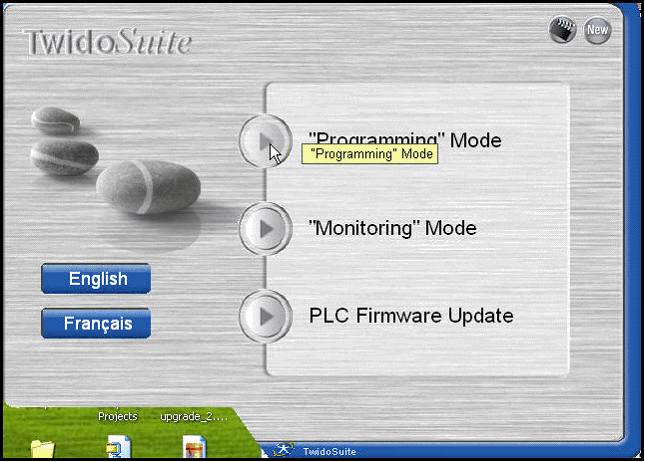645x462 pixels.
Task: Click the TwidoSuite logo title
Action: 108,42
